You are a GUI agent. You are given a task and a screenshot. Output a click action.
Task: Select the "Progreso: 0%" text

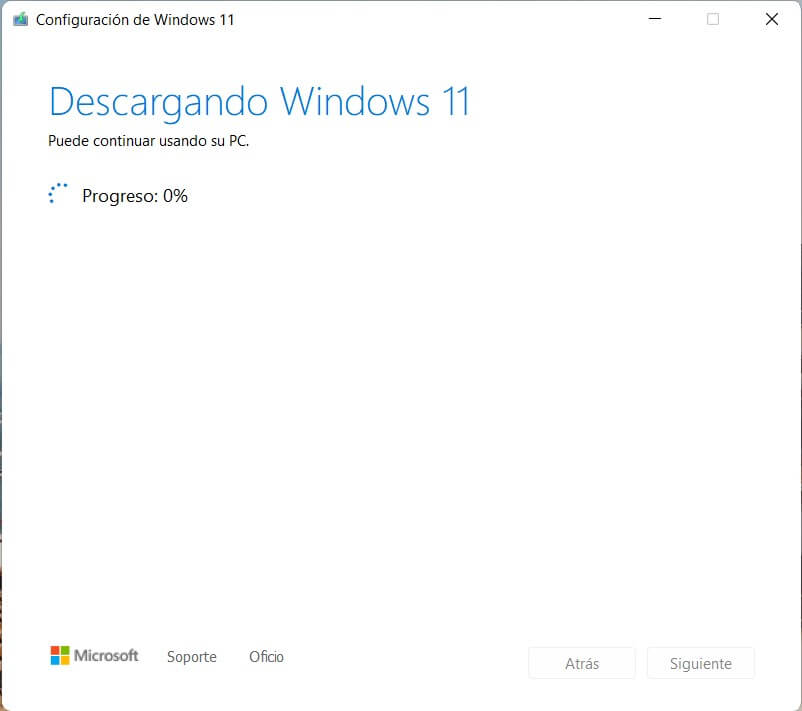click(135, 196)
